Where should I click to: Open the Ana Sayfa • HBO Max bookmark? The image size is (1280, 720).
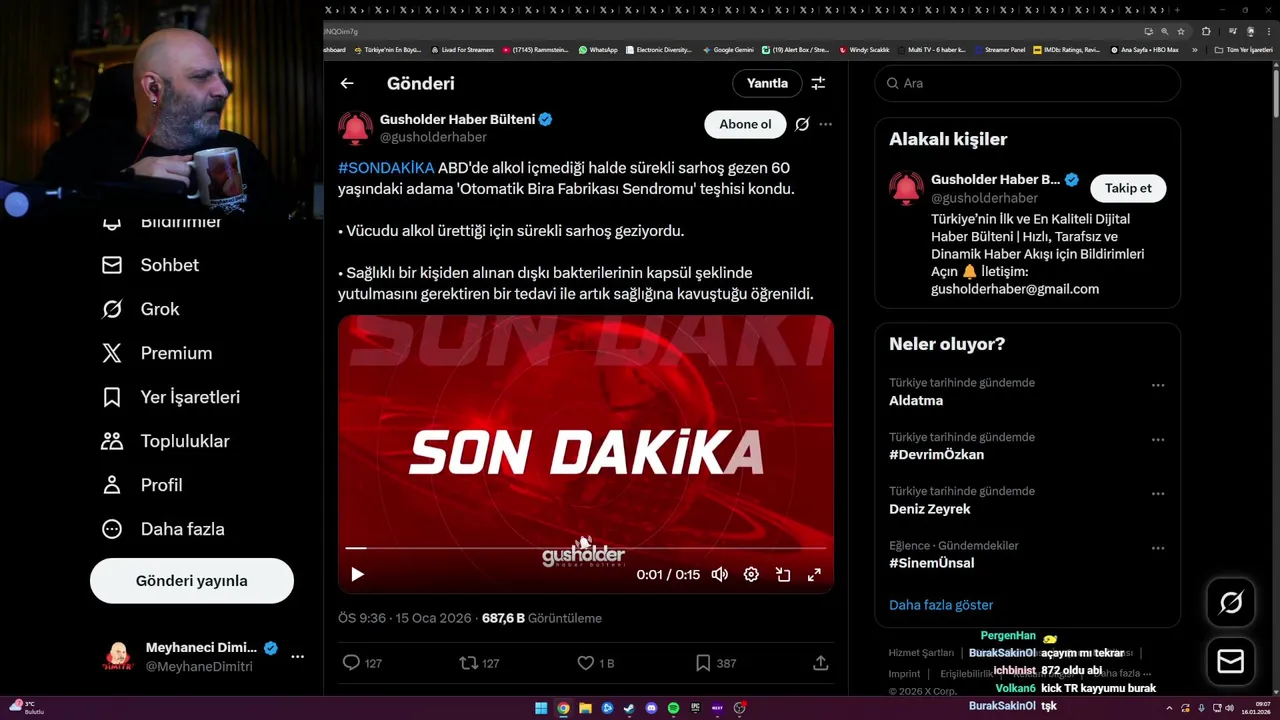coord(1145,50)
